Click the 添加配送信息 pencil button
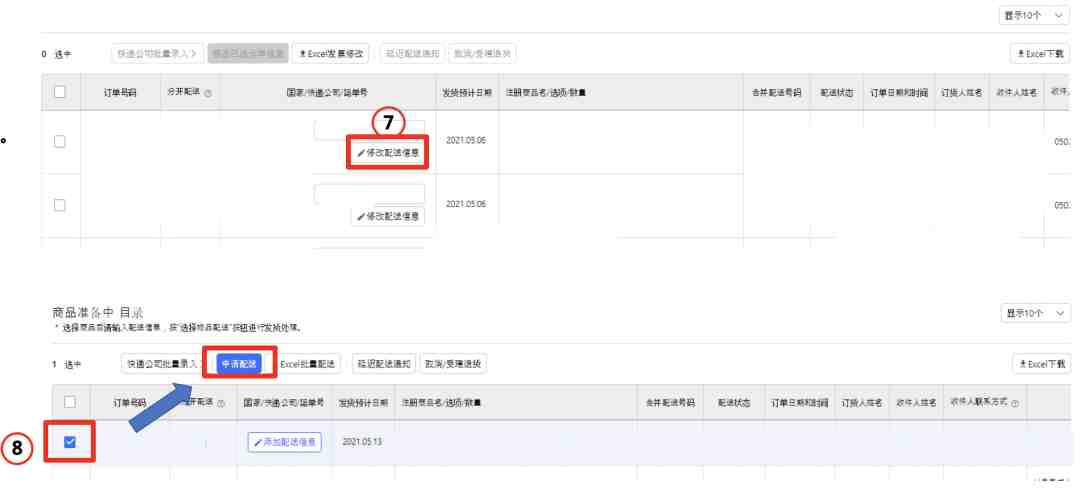Viewport: 1080px width, 492px height. tap(284, 442)
